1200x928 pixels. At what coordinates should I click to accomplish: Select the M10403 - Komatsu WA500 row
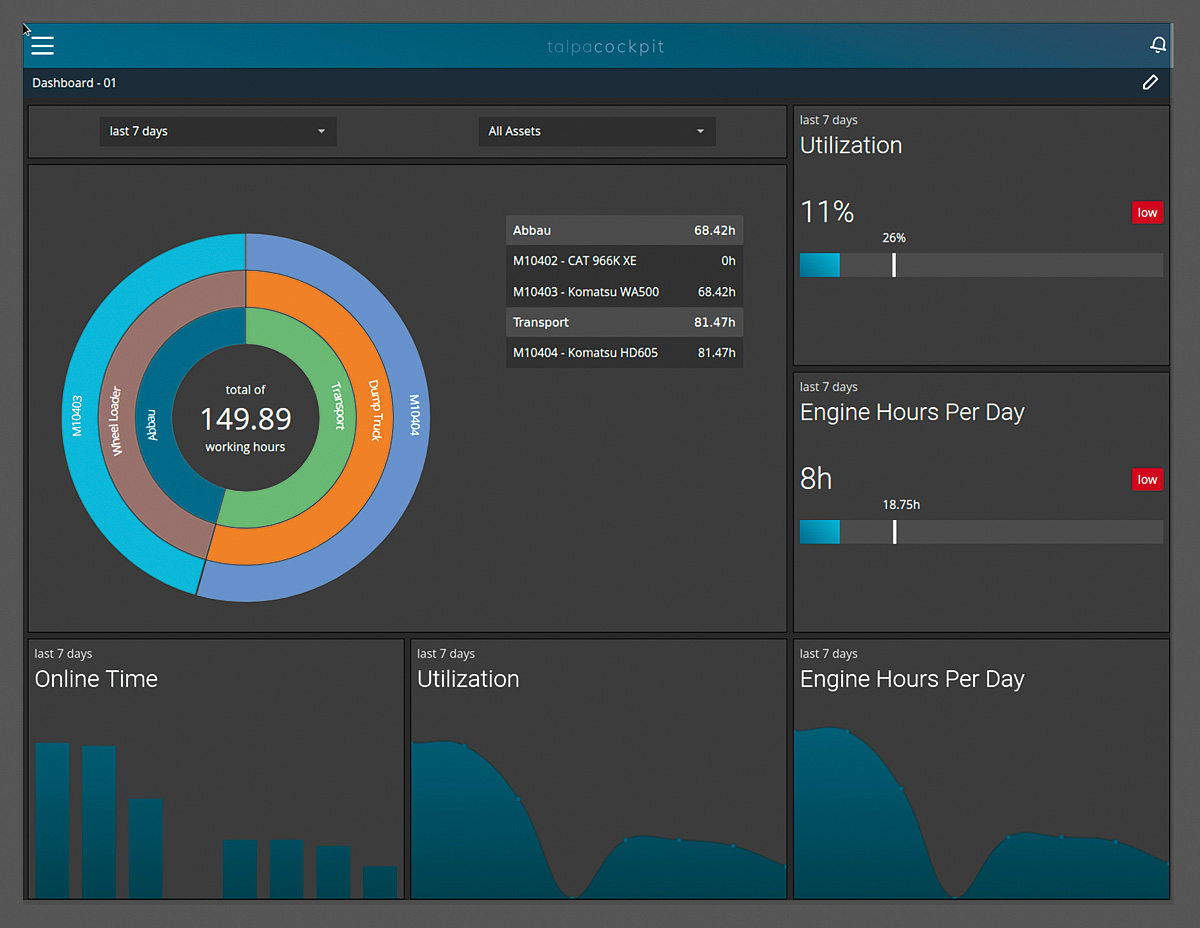pos(624,292)
